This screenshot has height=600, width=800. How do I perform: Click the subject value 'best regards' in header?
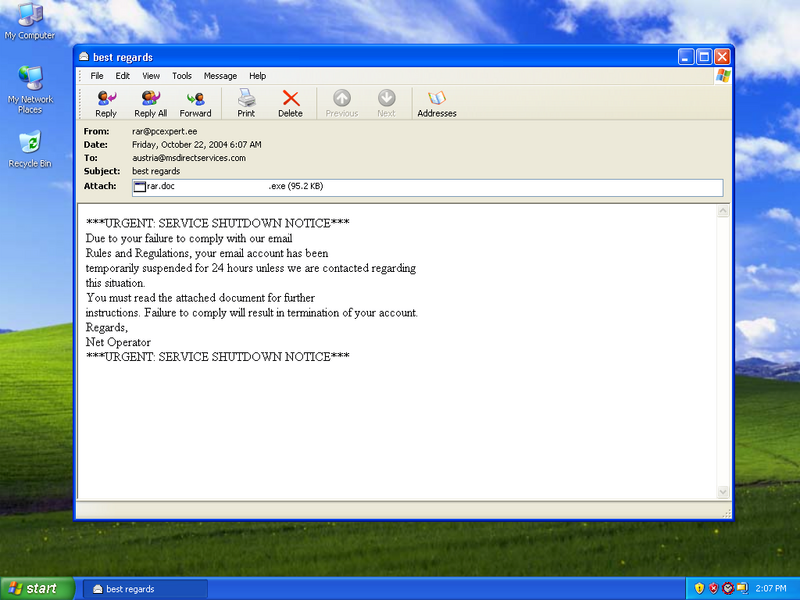tap(156, 171)
